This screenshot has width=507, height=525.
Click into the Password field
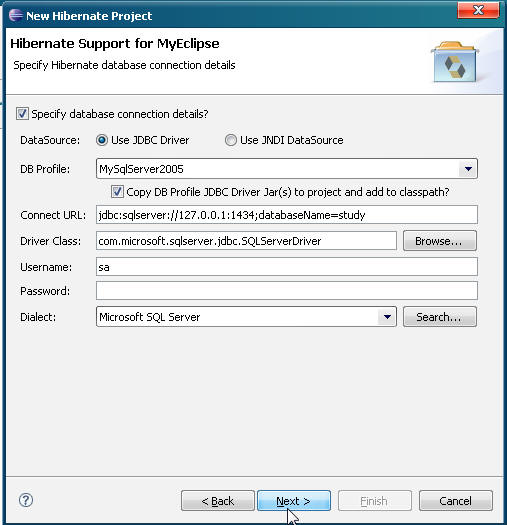[287, 291]
